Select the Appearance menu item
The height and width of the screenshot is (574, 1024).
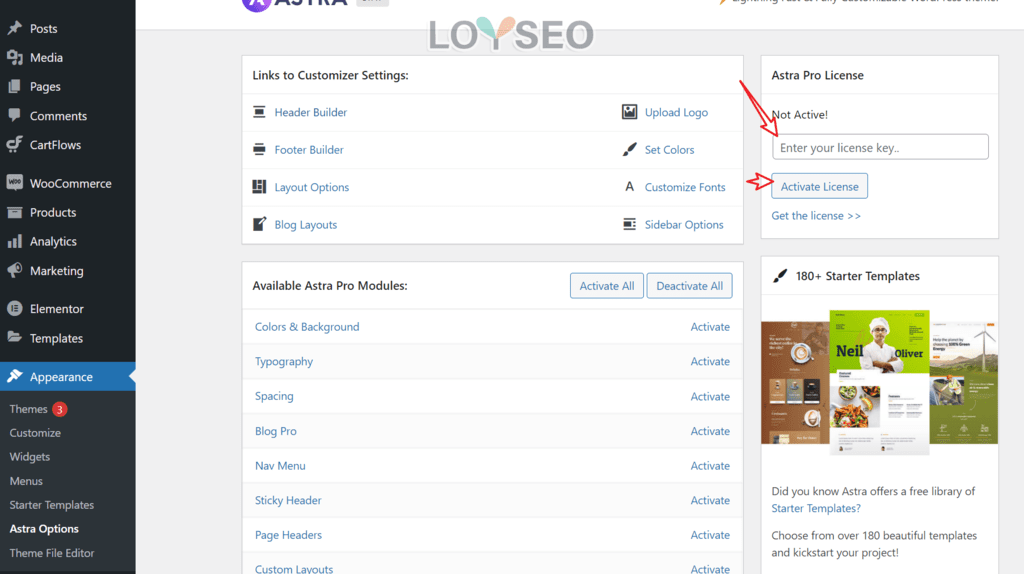point(68,376)
